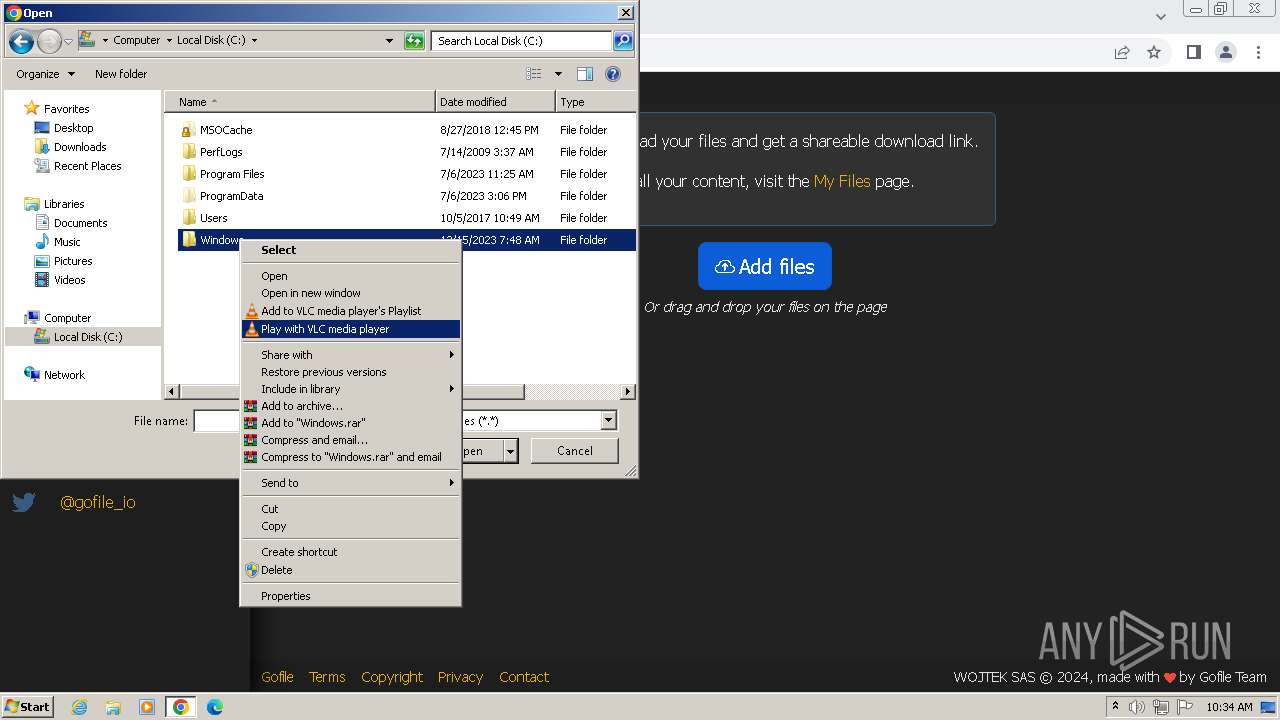This screenshot has height=720, width=1280.
Task: Expand Local Disk (C:) breadcrumb arrow
Action: [254, 41]
